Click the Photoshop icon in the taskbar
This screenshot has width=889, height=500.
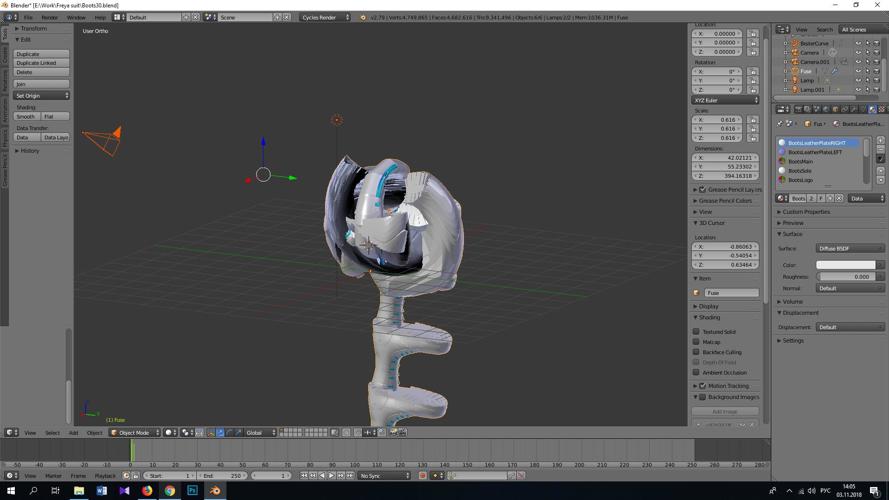(192, 491)
